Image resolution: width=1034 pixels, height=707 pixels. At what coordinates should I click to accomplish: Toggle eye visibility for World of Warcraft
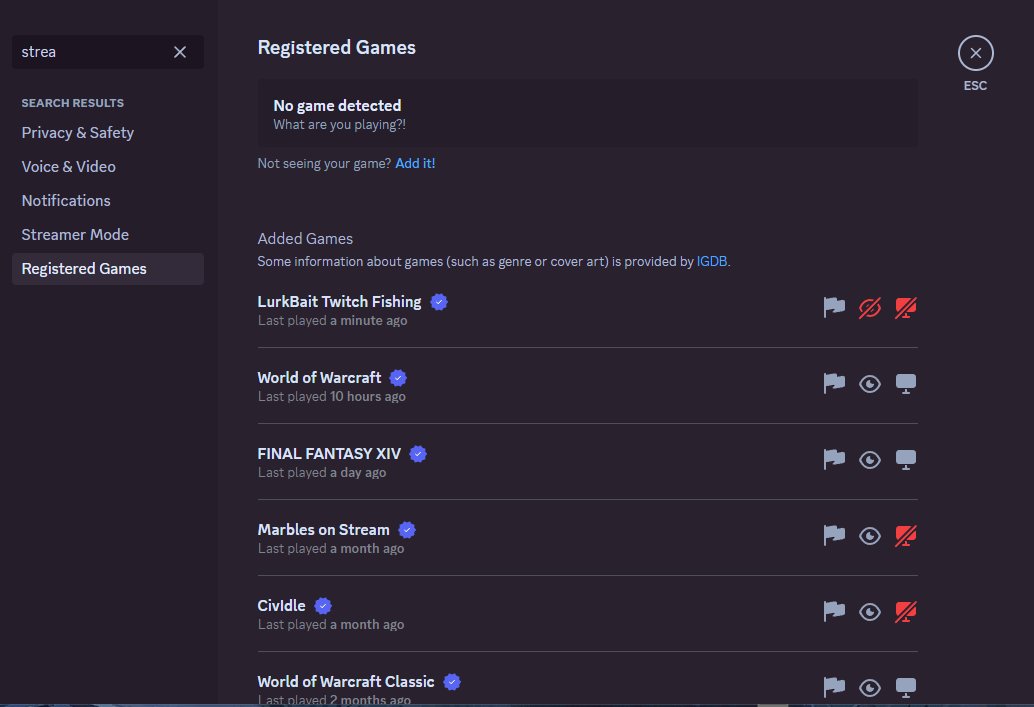tap(870, 384)
